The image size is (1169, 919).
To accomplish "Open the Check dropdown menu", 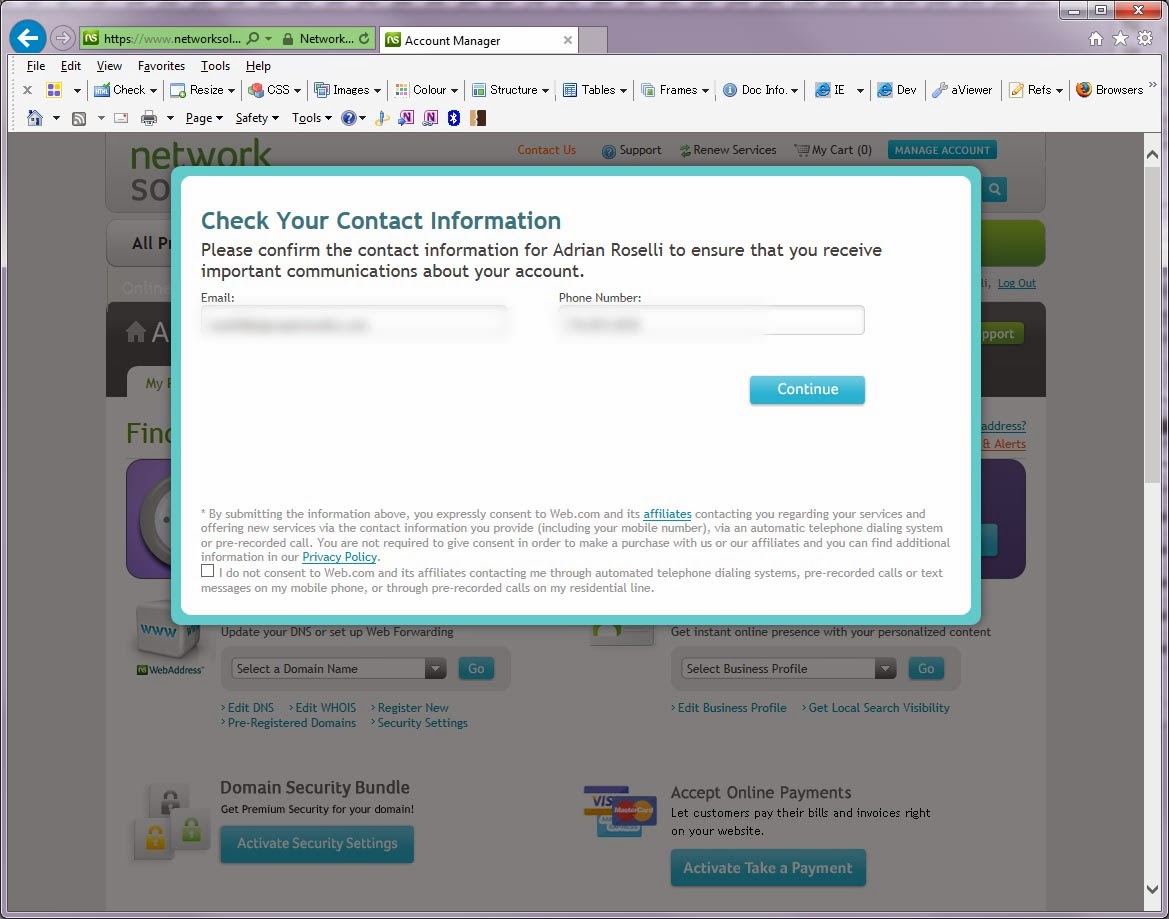I will pos(125,89).
